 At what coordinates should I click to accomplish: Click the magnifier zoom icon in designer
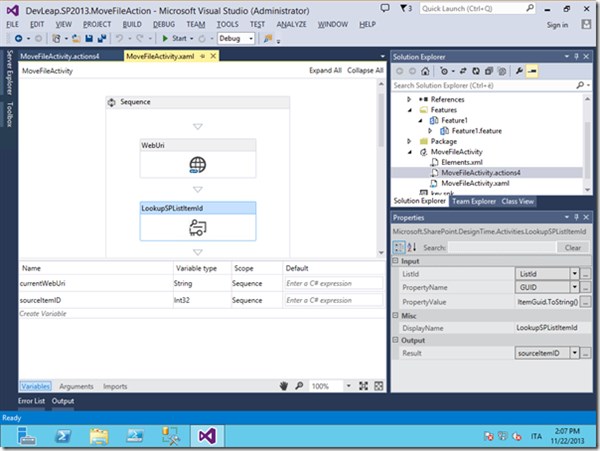(299, 386)
